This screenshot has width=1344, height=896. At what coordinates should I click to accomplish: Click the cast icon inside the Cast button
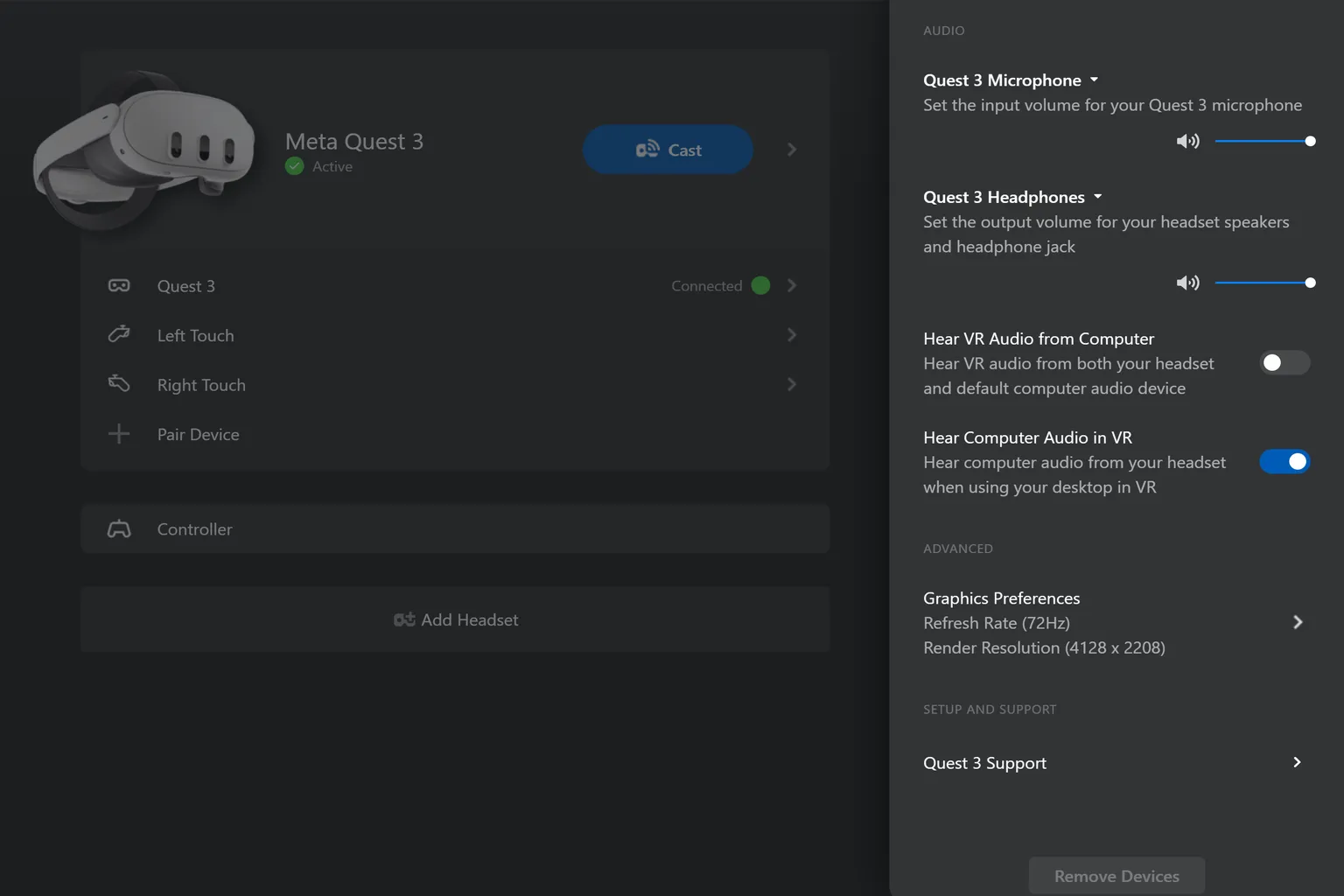coord(647,150)
